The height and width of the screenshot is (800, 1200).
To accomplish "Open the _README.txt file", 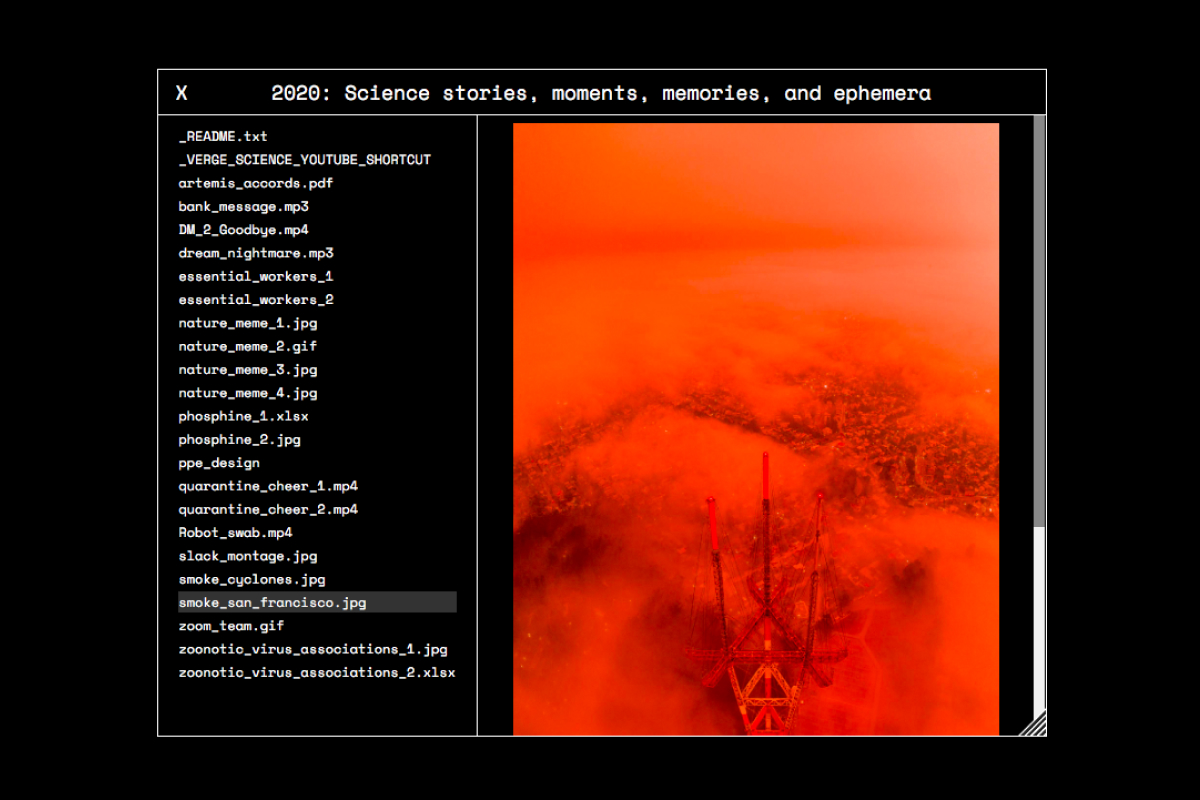I will point(223,136).
